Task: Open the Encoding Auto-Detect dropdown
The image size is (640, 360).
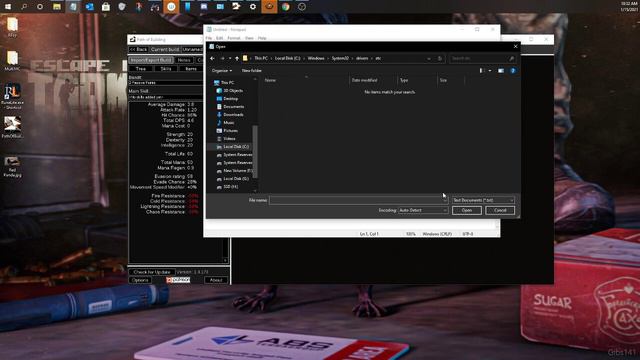Action: (x=423, y=210)
